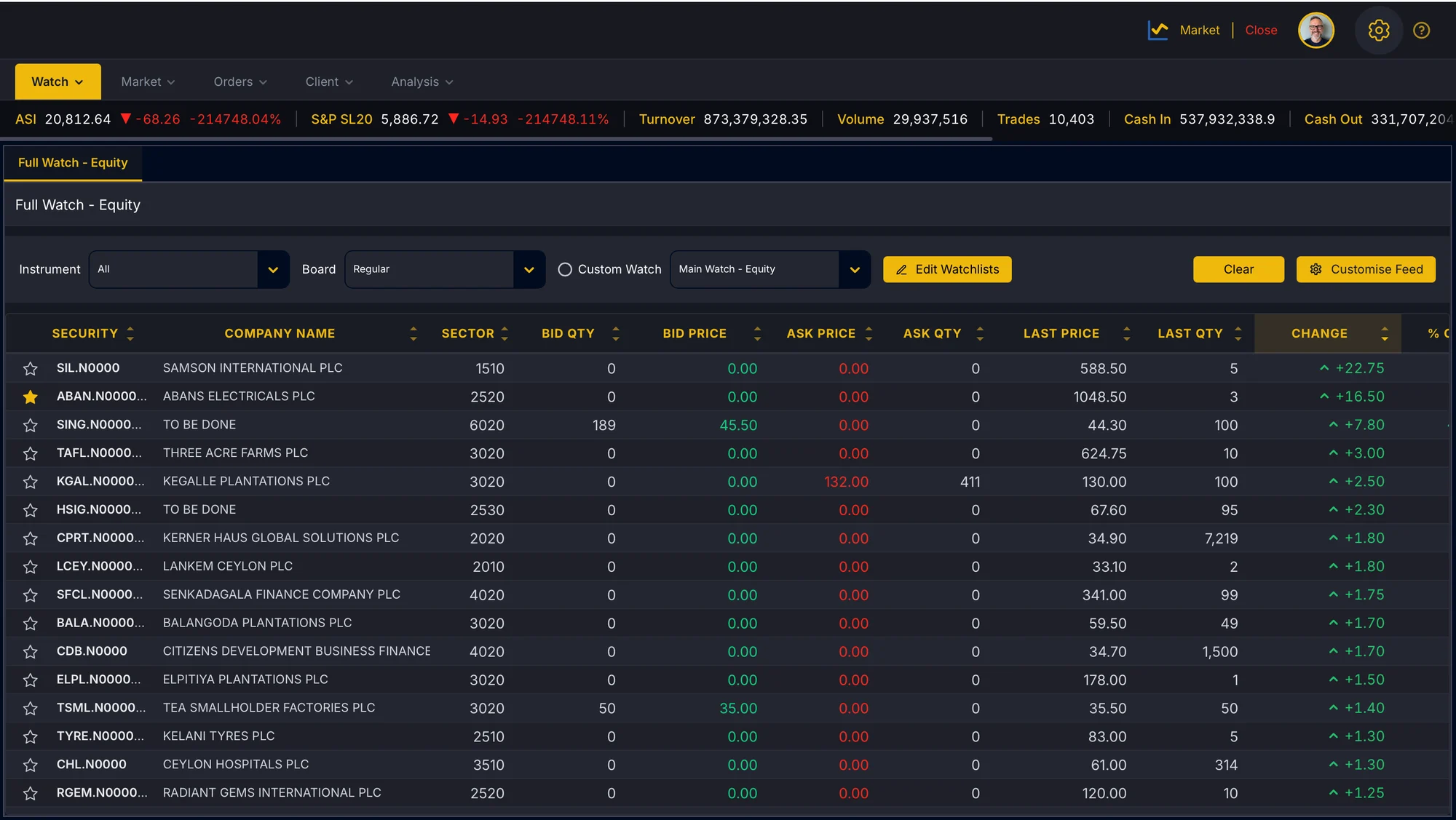Select the KEGALLE PLANTATIONS PLC row
This screenshot has height=820, width=1456.
click(728, 482)
